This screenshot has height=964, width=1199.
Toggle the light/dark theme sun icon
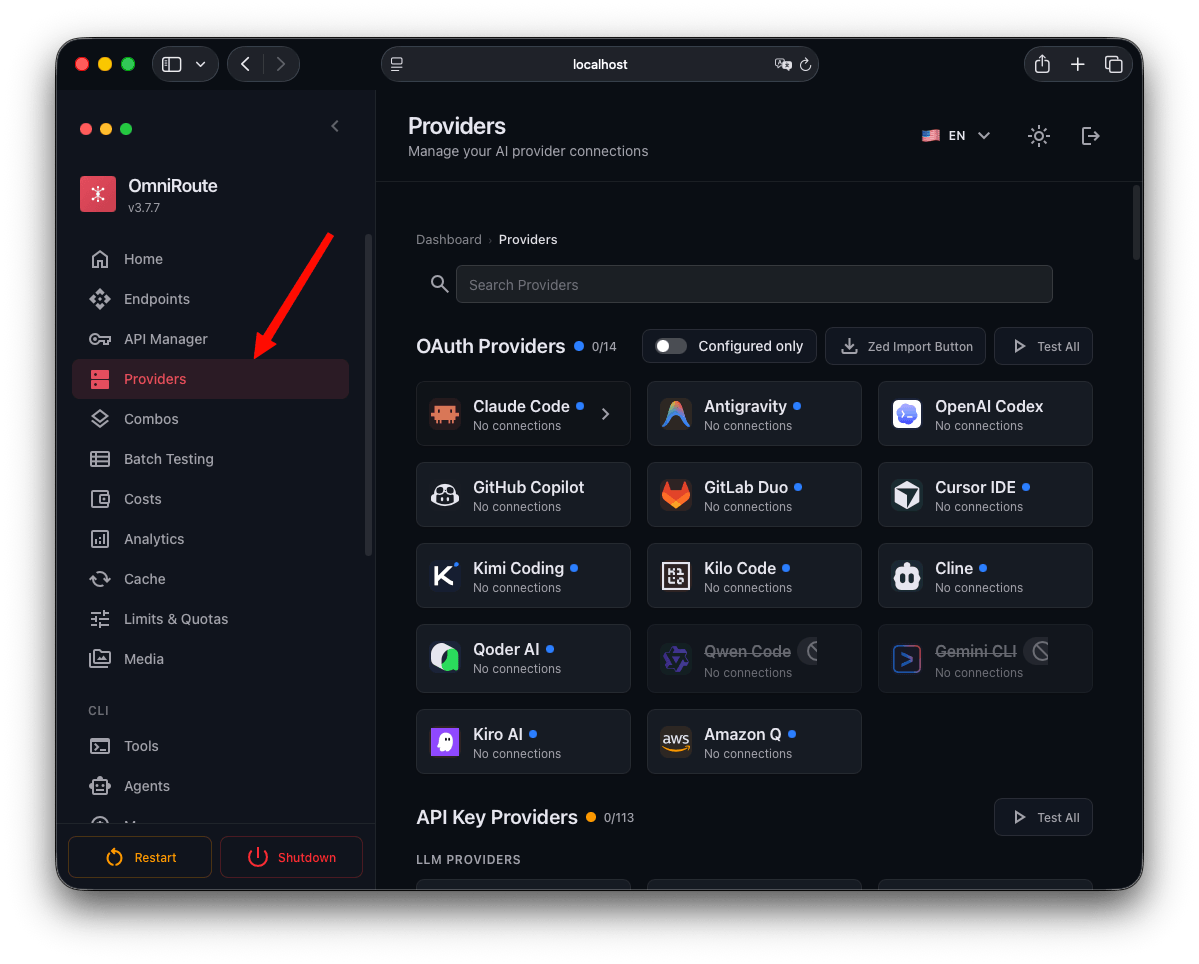point(1038,136)
